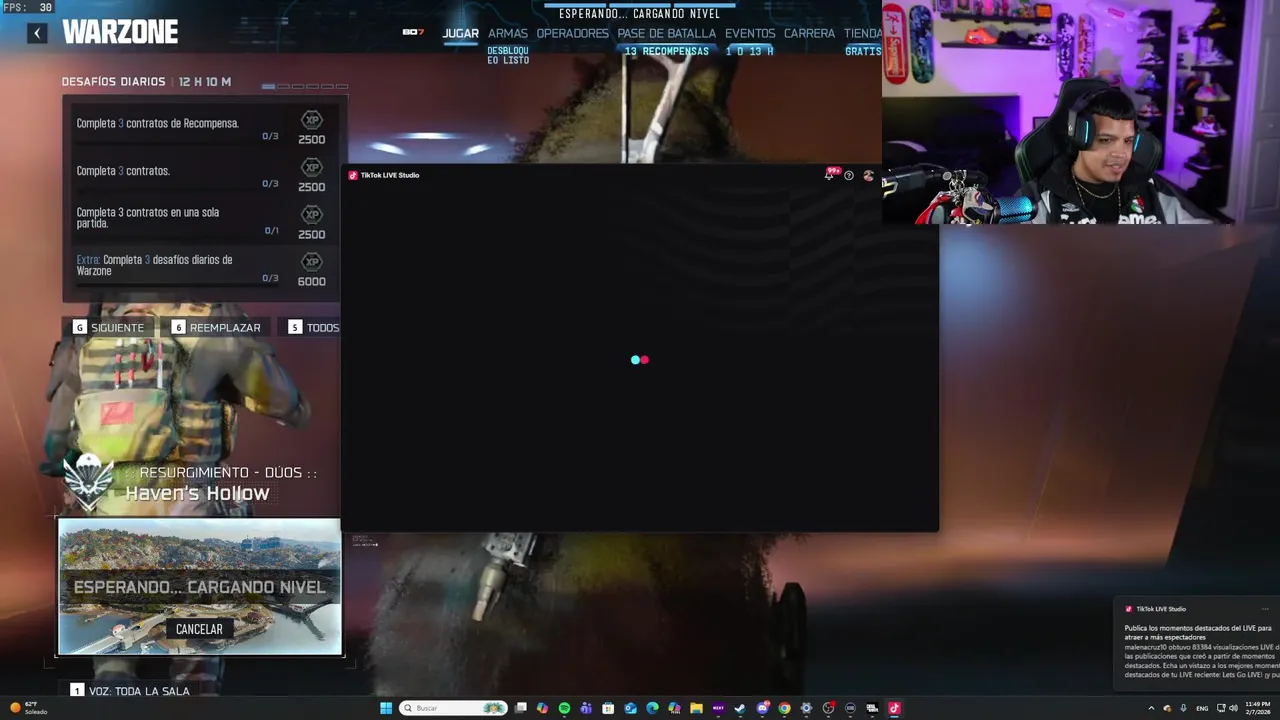Open Steam from the taskbar
Screen dimensions: 1280x720
pyautogui.click(x=740, y=708)
